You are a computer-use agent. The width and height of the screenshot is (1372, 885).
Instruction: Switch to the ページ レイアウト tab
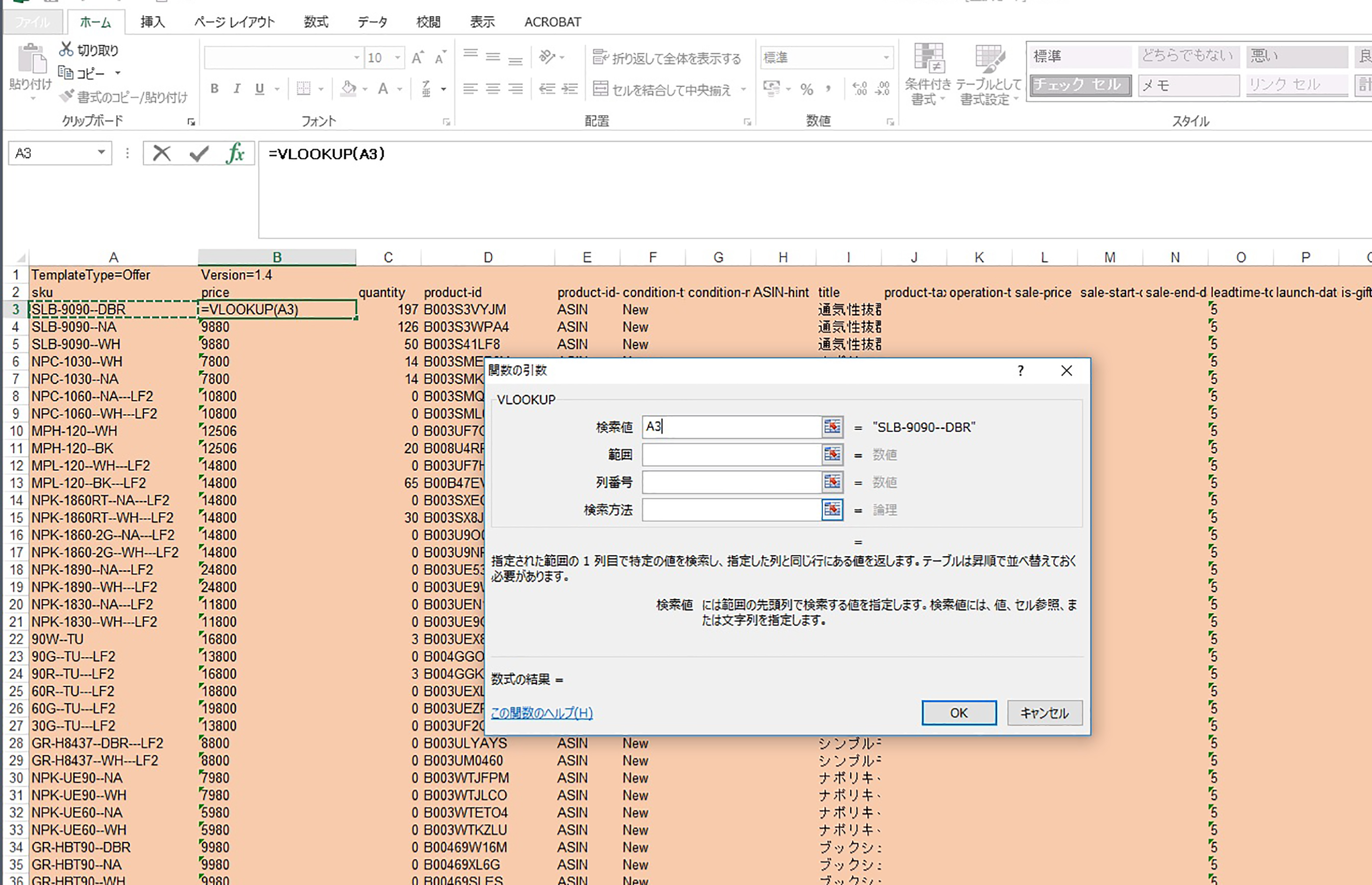pyautogui.click(x=235, y=22)
